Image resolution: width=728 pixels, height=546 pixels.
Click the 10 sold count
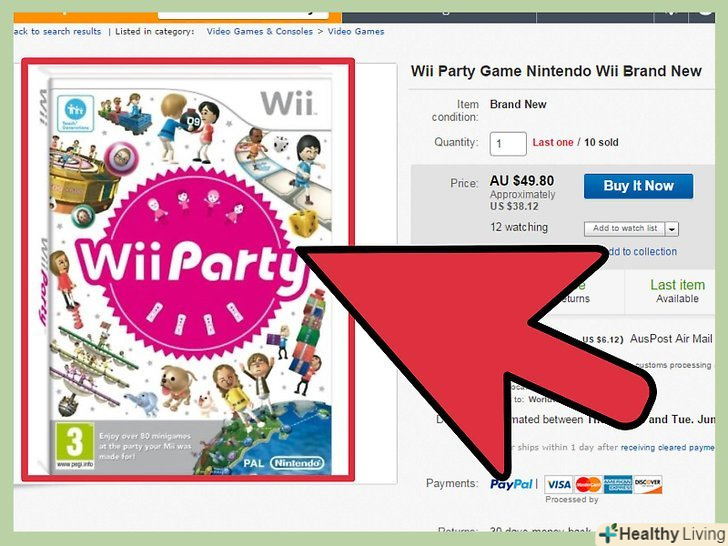[x=601, y=143]
